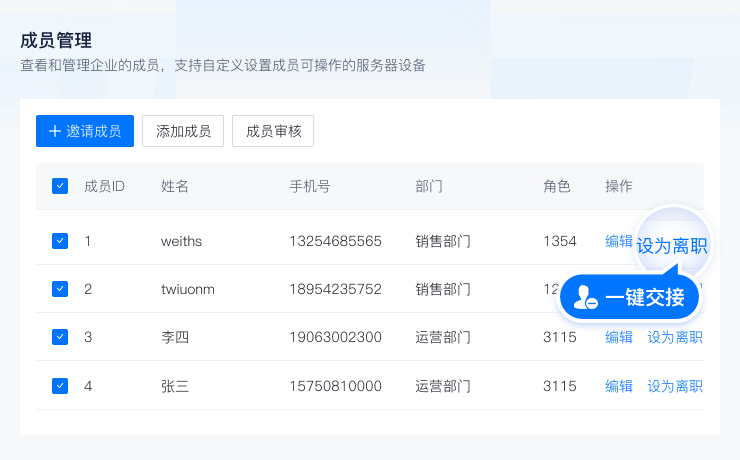Set 张三 as resigned via 设为离职
Viewport: 740px width, 460px height.
pyautogui.click(x=675, y=386)
